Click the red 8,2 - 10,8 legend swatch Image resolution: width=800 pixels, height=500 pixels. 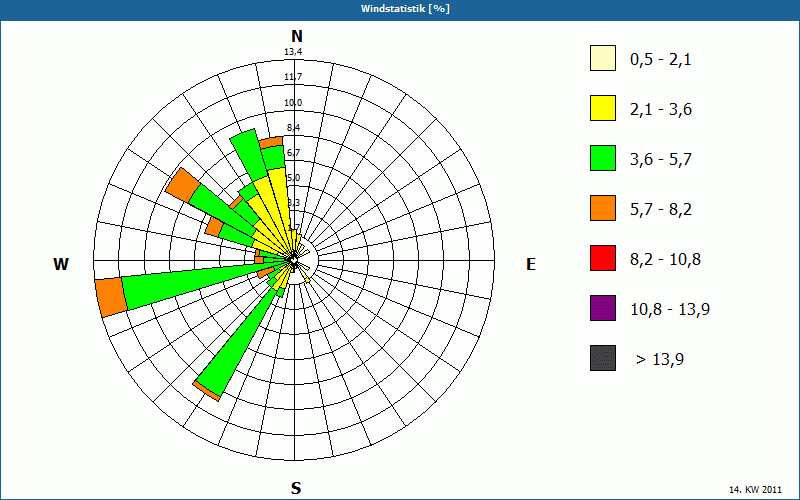point(603,258)
